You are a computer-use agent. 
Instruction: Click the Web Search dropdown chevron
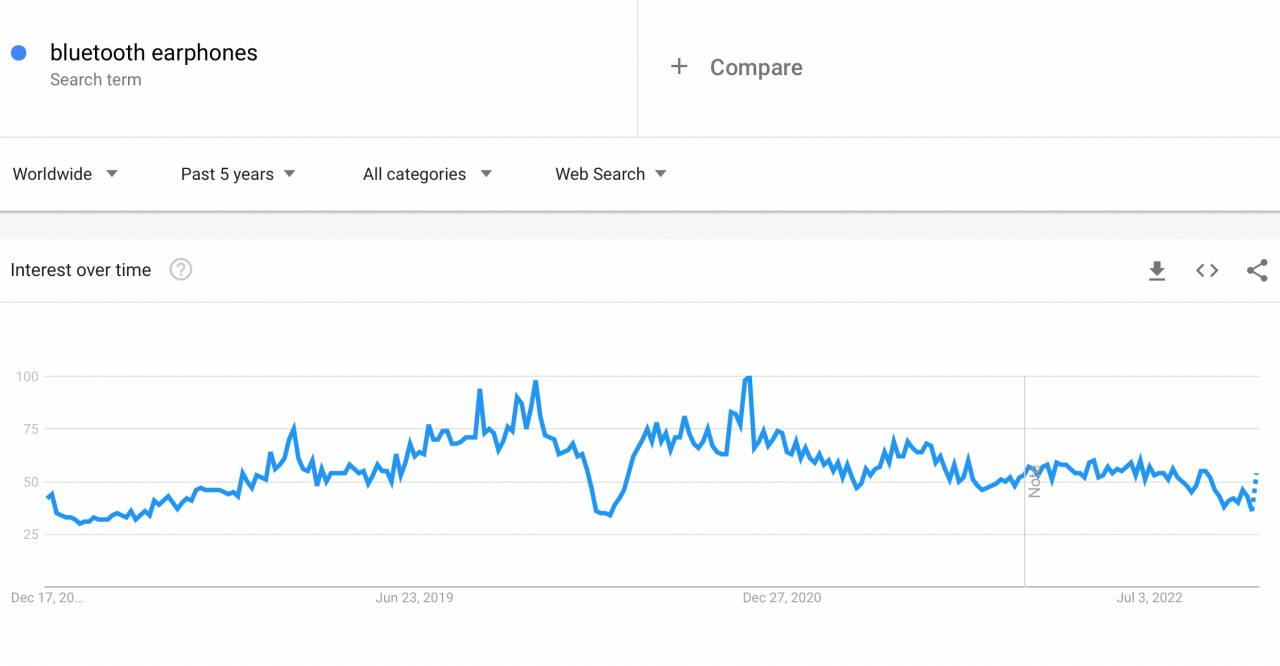pyautogui.click(x=660, y=174)
